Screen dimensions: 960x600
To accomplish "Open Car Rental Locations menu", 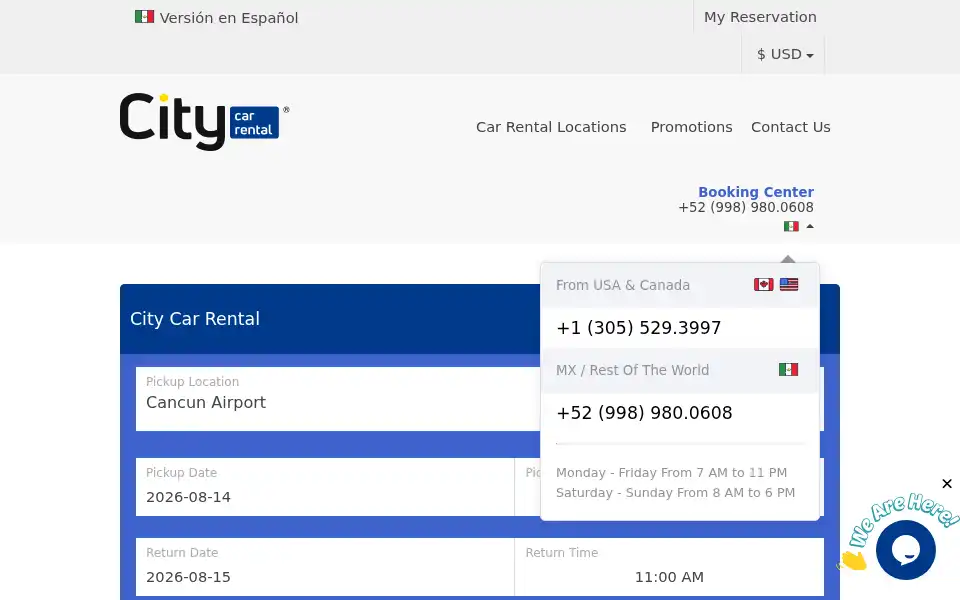I will 551,127.
